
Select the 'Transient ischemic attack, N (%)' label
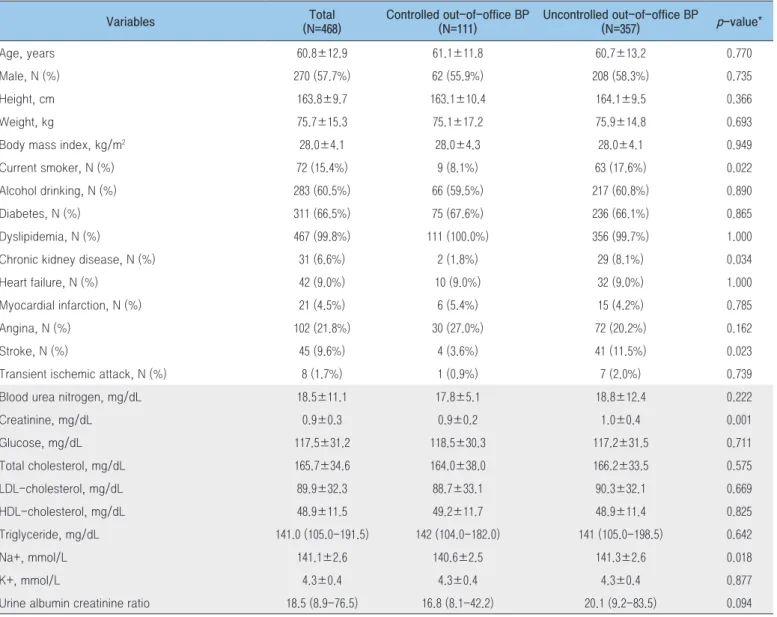pyautogui.click(x=83, y=374)
